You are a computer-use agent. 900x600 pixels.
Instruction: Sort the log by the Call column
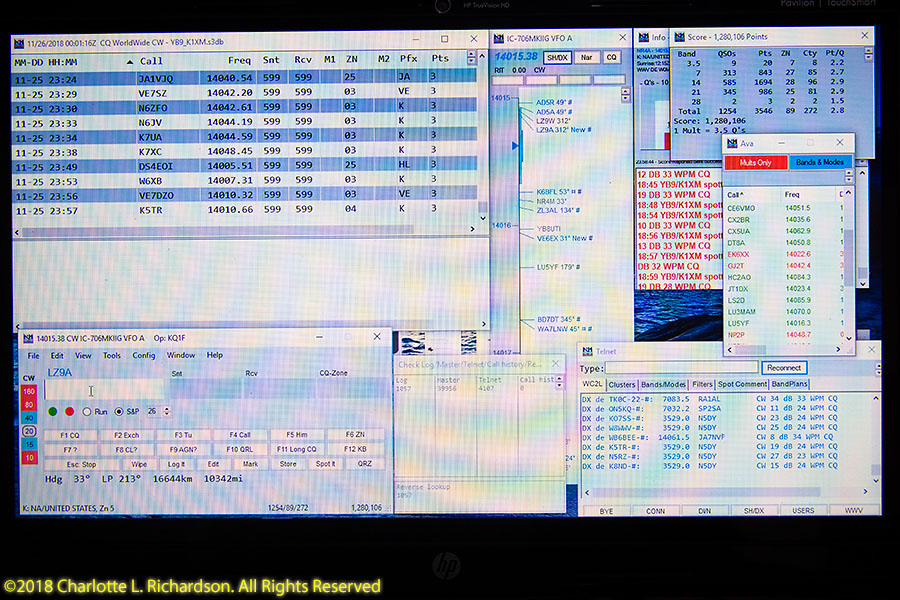[x=151, y=60]
